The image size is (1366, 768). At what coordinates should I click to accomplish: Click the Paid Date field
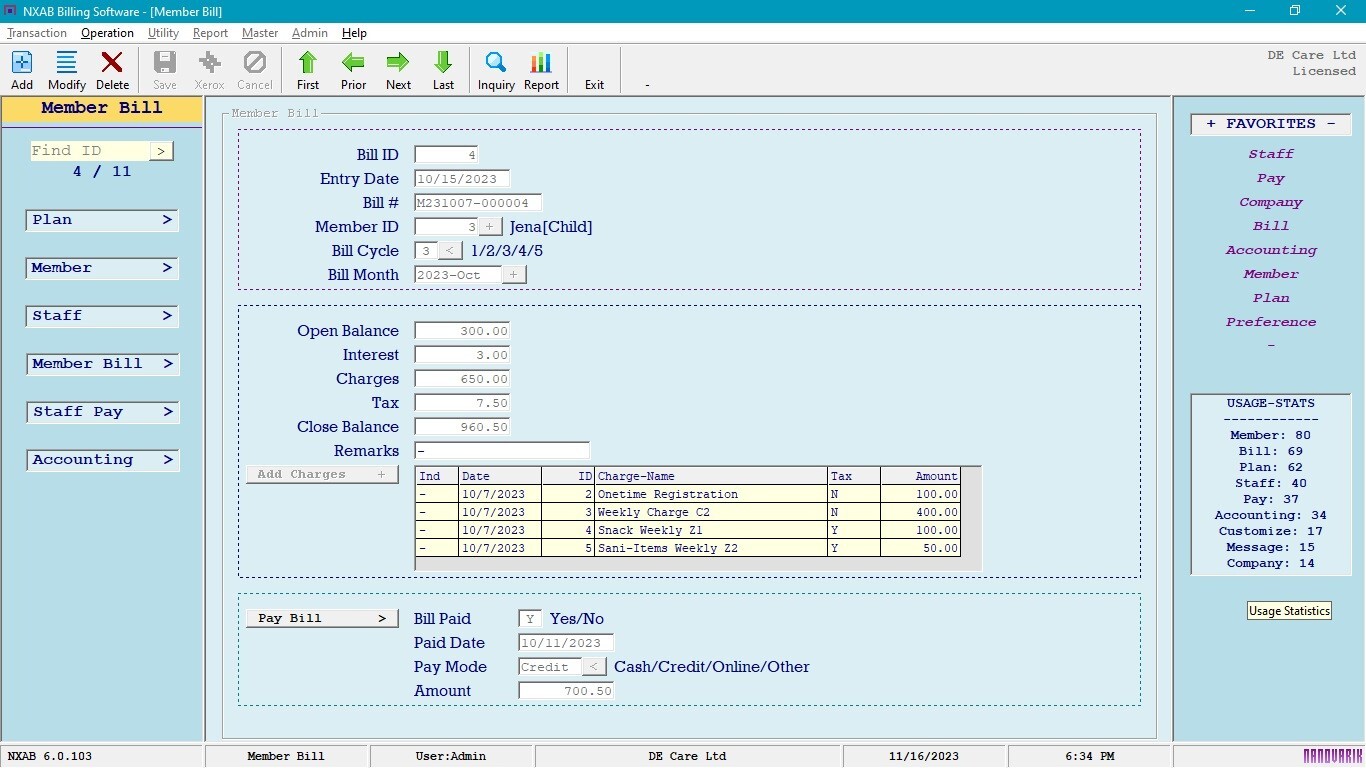coord(566,643)
